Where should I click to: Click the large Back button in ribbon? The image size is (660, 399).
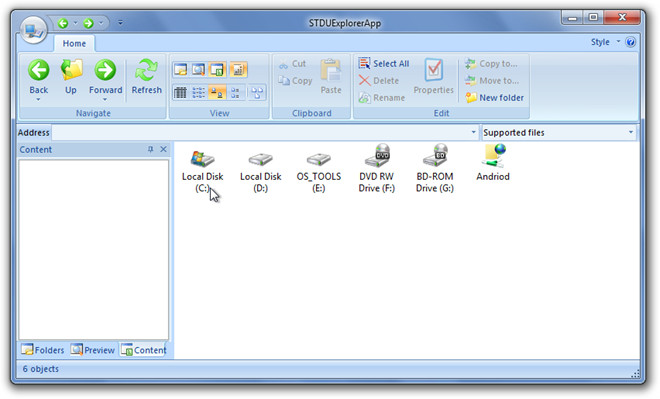(39, 76)
